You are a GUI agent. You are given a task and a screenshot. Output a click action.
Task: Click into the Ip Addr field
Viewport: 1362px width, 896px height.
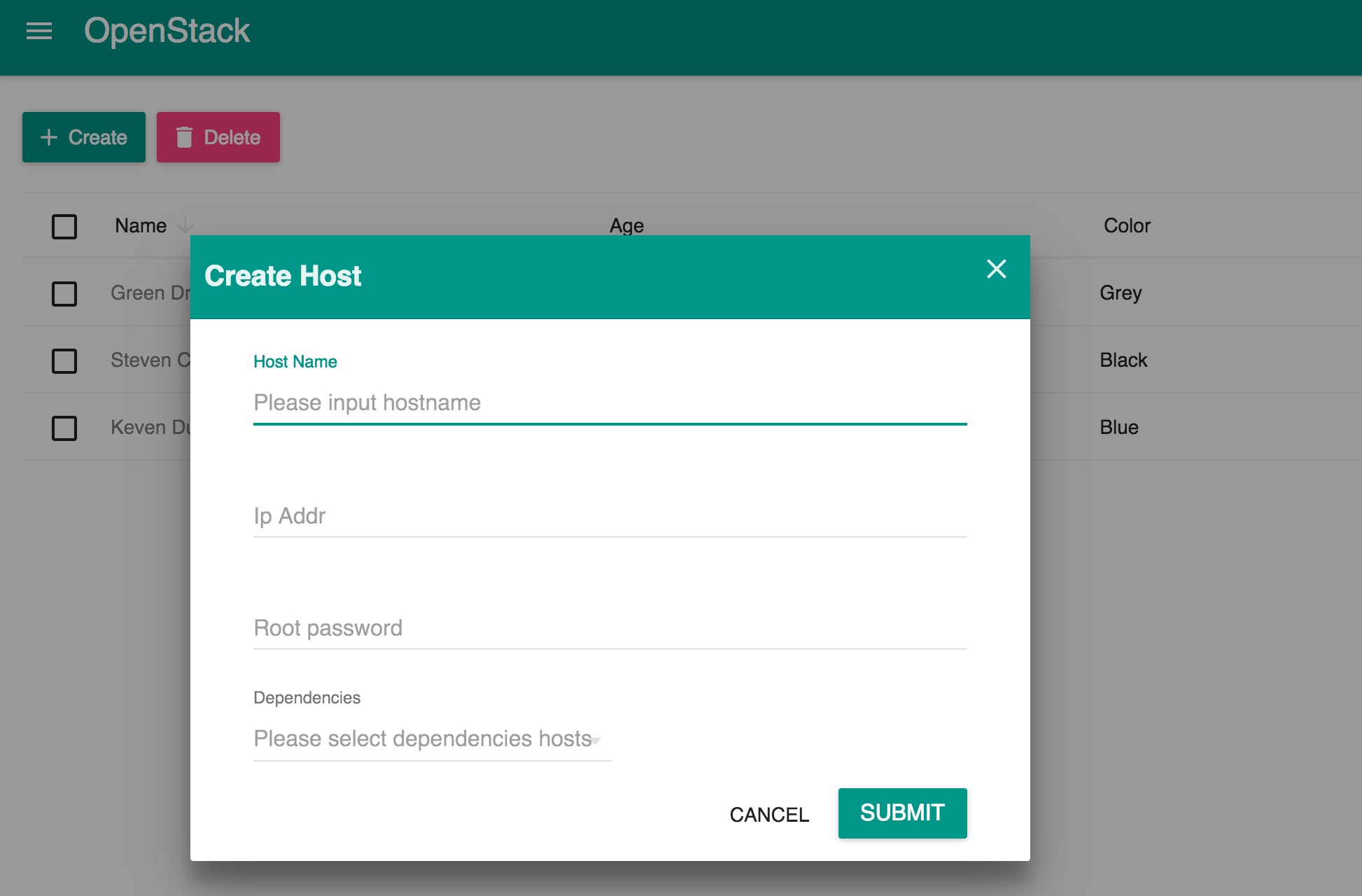[x=609, y=517]
